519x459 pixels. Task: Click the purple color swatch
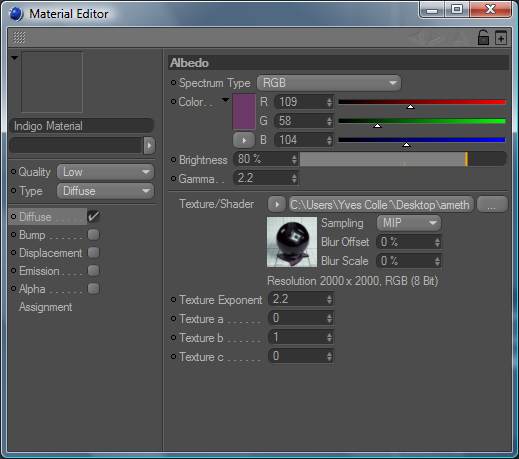(x=244, y=112)
